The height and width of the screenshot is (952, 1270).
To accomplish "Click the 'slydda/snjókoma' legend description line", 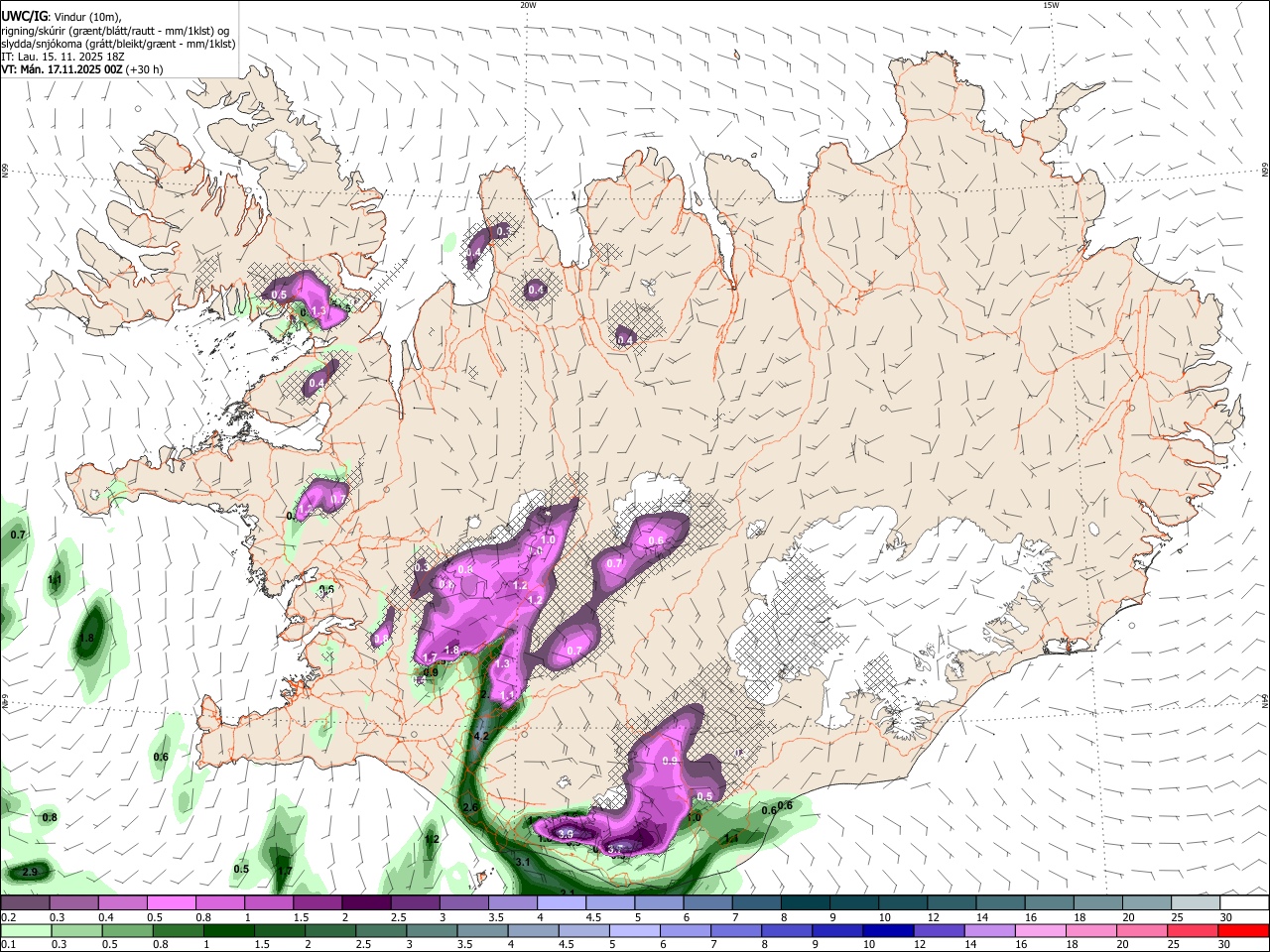I will tap(118, 44).
